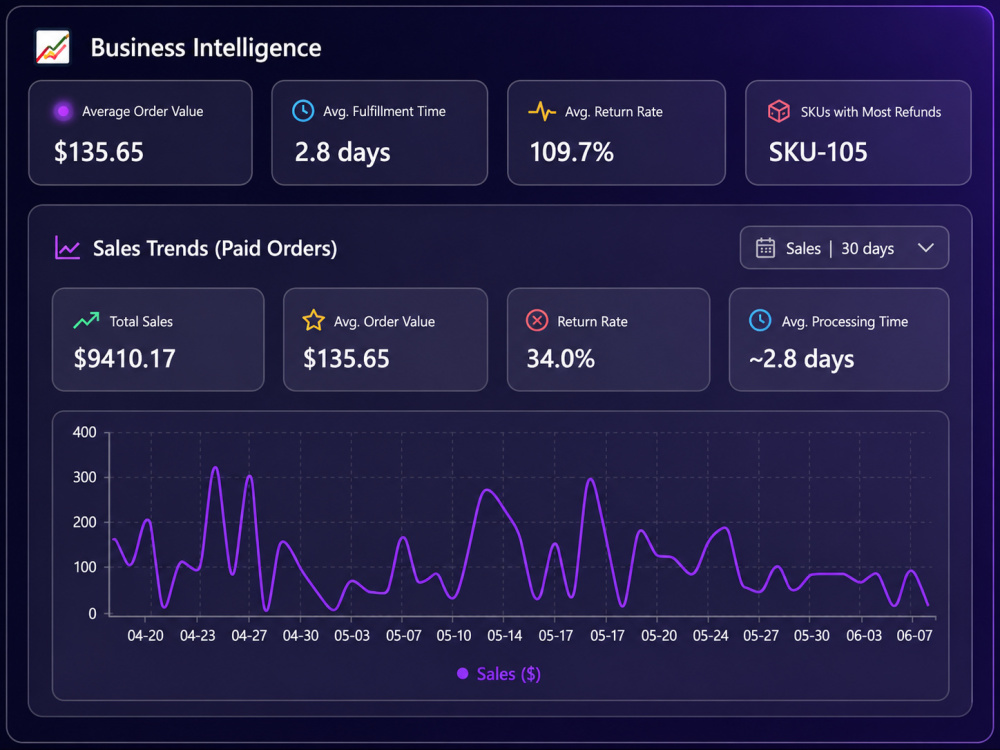Image resolution: width=1000 pixels, height=750 pixels.
Task: Click the purple dot icon beside Average Order Value
Action: [x=63, y=112]
